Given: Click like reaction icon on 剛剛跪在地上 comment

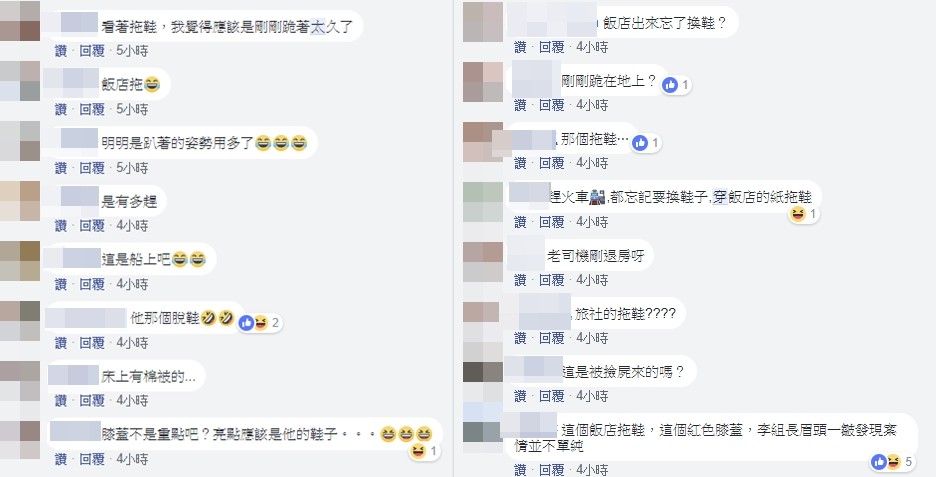Looking at the screenshot, I should pos(670,85).
